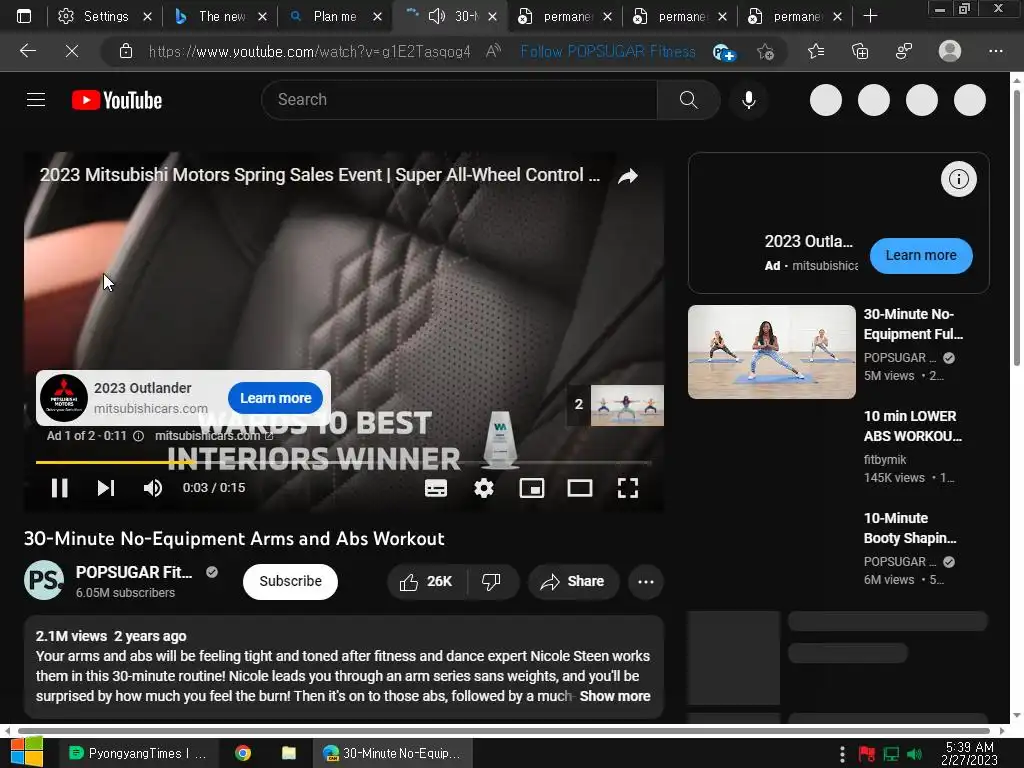Focus the YouTube Search field
Image resolution: width=1024 pixels, height=768 pixels.
[459, 100]
